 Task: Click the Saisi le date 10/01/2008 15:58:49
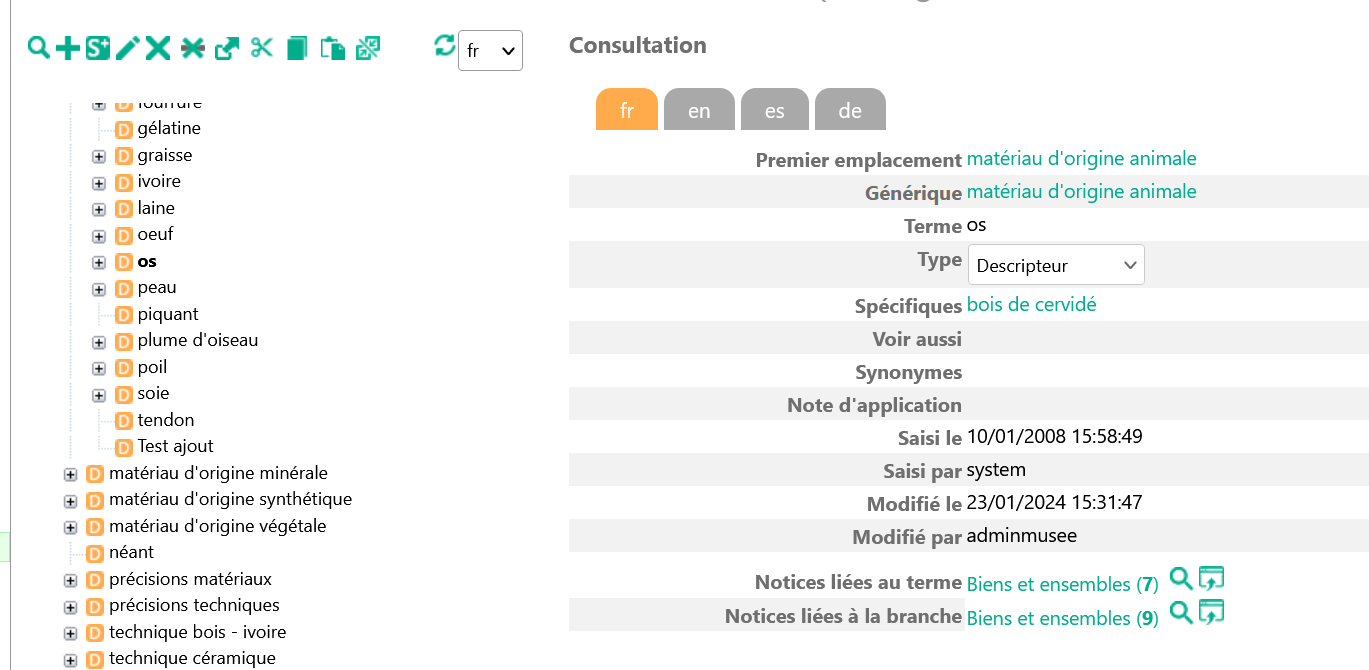tap(1055, 436)
